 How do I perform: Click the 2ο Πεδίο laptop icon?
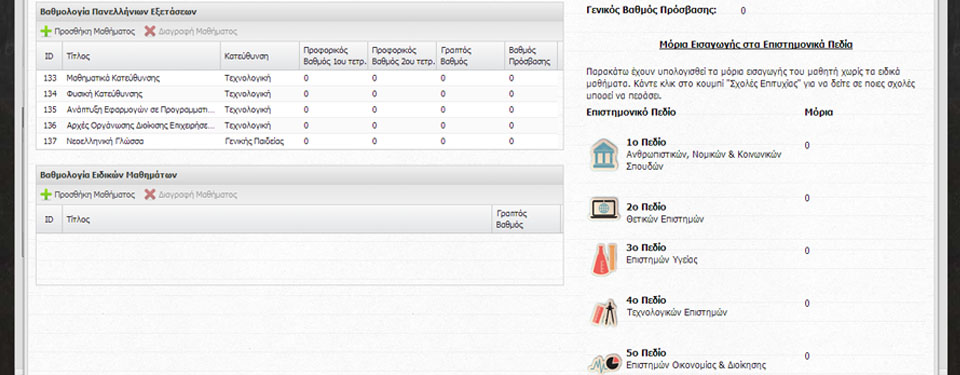click(x=604, y=208)
